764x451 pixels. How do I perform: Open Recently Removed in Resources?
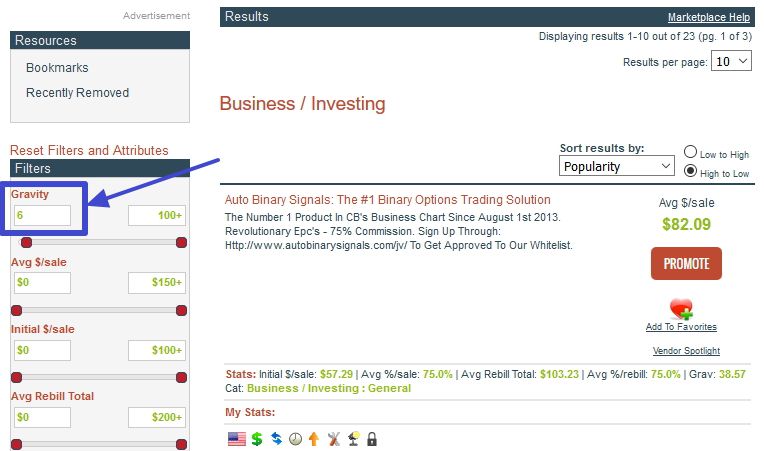pos(77,93)
